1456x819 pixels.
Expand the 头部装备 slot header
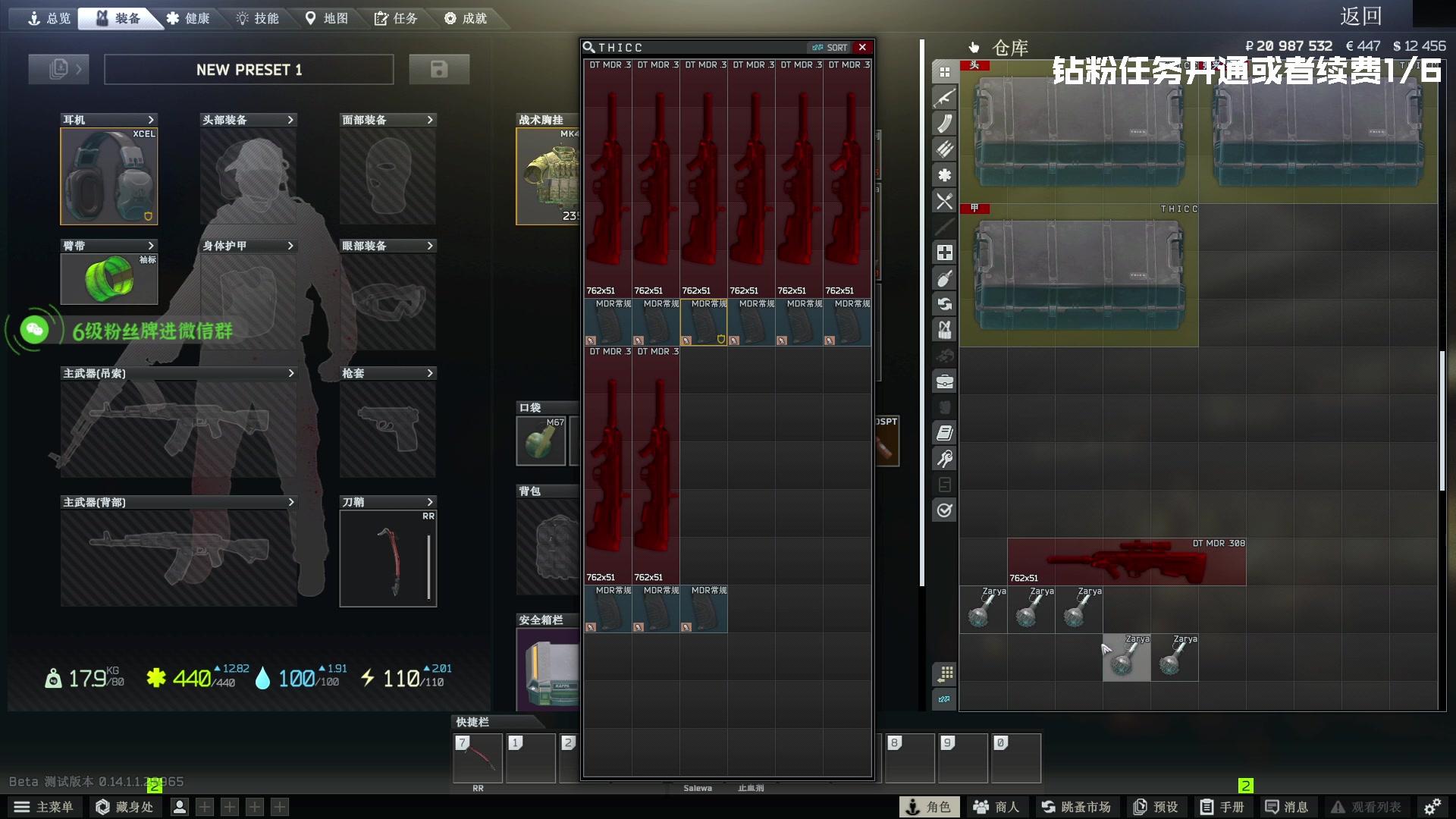[249, 120]
